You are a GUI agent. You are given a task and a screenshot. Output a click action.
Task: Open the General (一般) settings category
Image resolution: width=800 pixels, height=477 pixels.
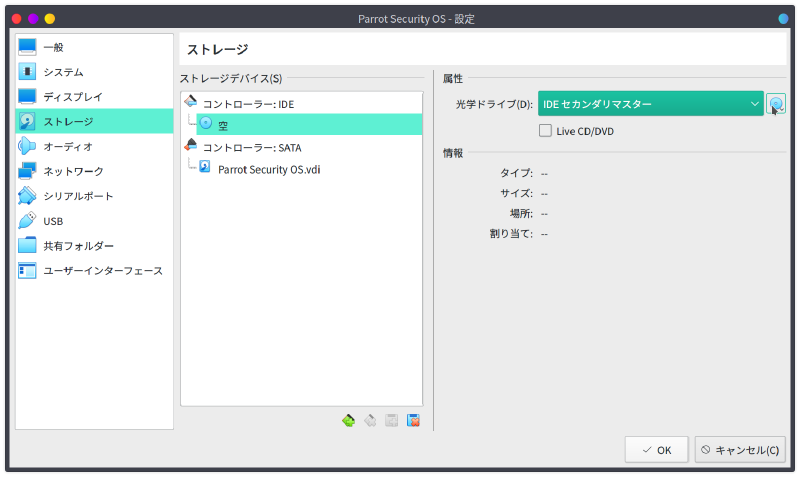pos(56,47)
